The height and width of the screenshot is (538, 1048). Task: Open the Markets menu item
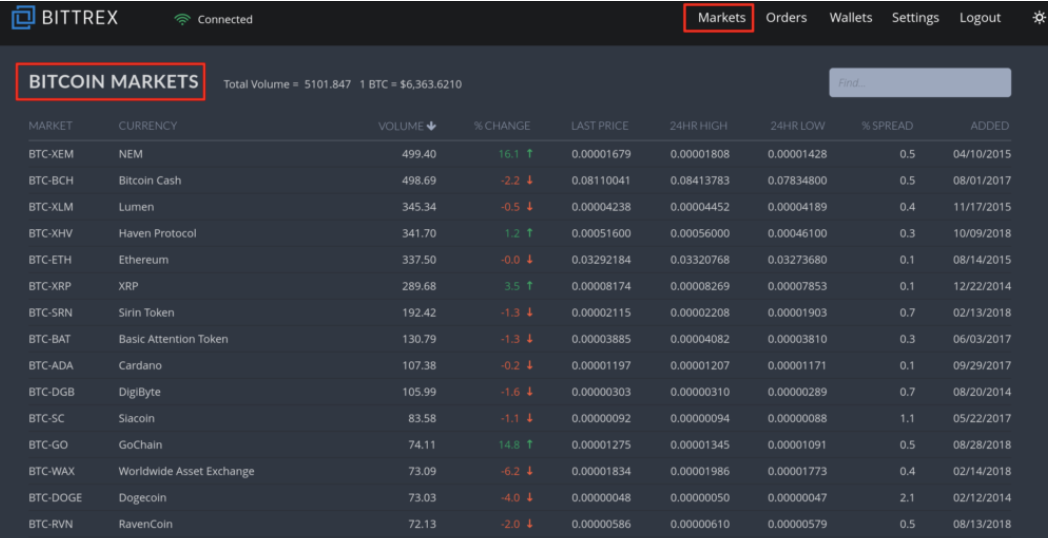point(721,18)
